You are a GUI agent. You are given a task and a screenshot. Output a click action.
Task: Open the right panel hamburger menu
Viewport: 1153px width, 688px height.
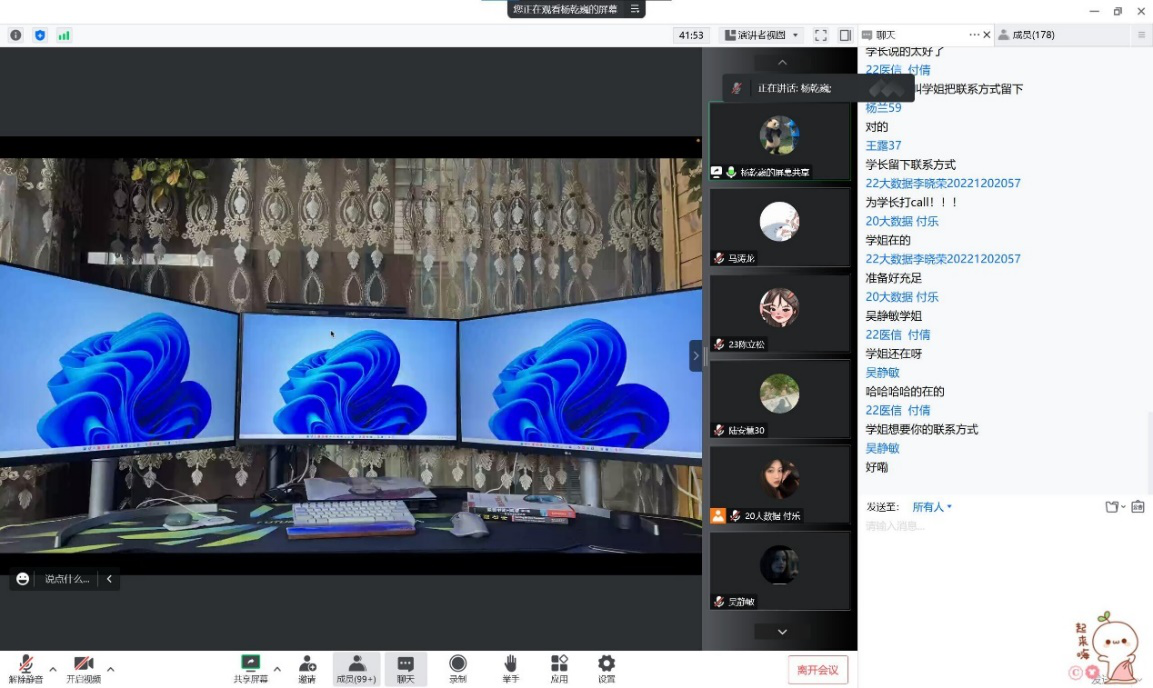pyautogui.click(x=1141, y=35)
